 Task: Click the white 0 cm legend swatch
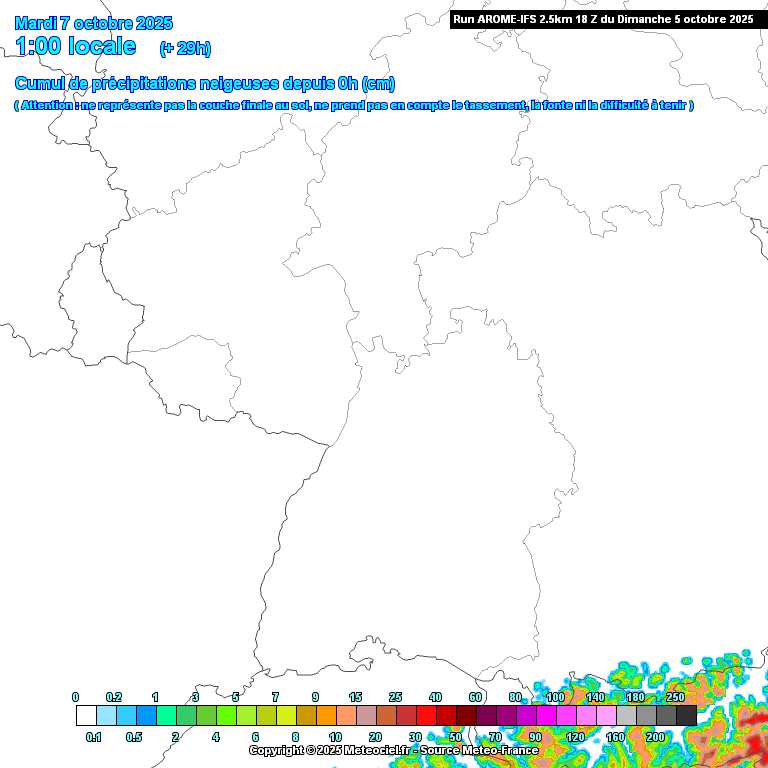86,715
